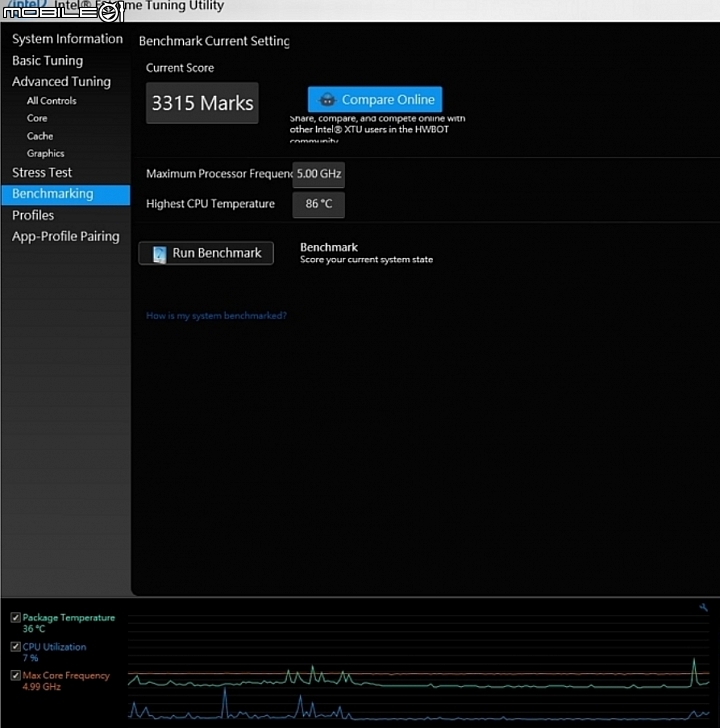Toggle Max Core Frequency checkbox

pyautogui.click(x=15, y=676)
